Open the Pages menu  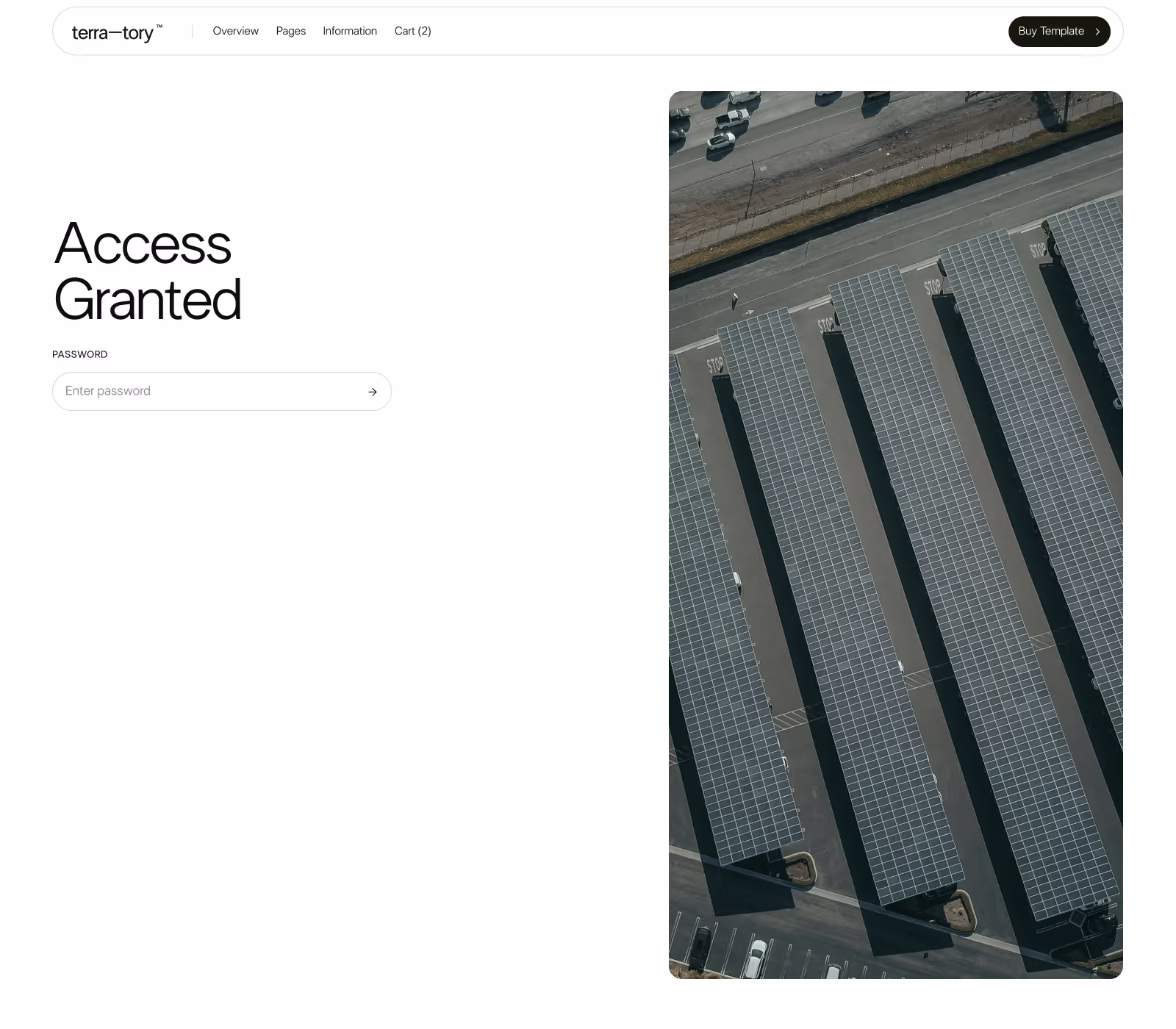(x=291, y=31)
